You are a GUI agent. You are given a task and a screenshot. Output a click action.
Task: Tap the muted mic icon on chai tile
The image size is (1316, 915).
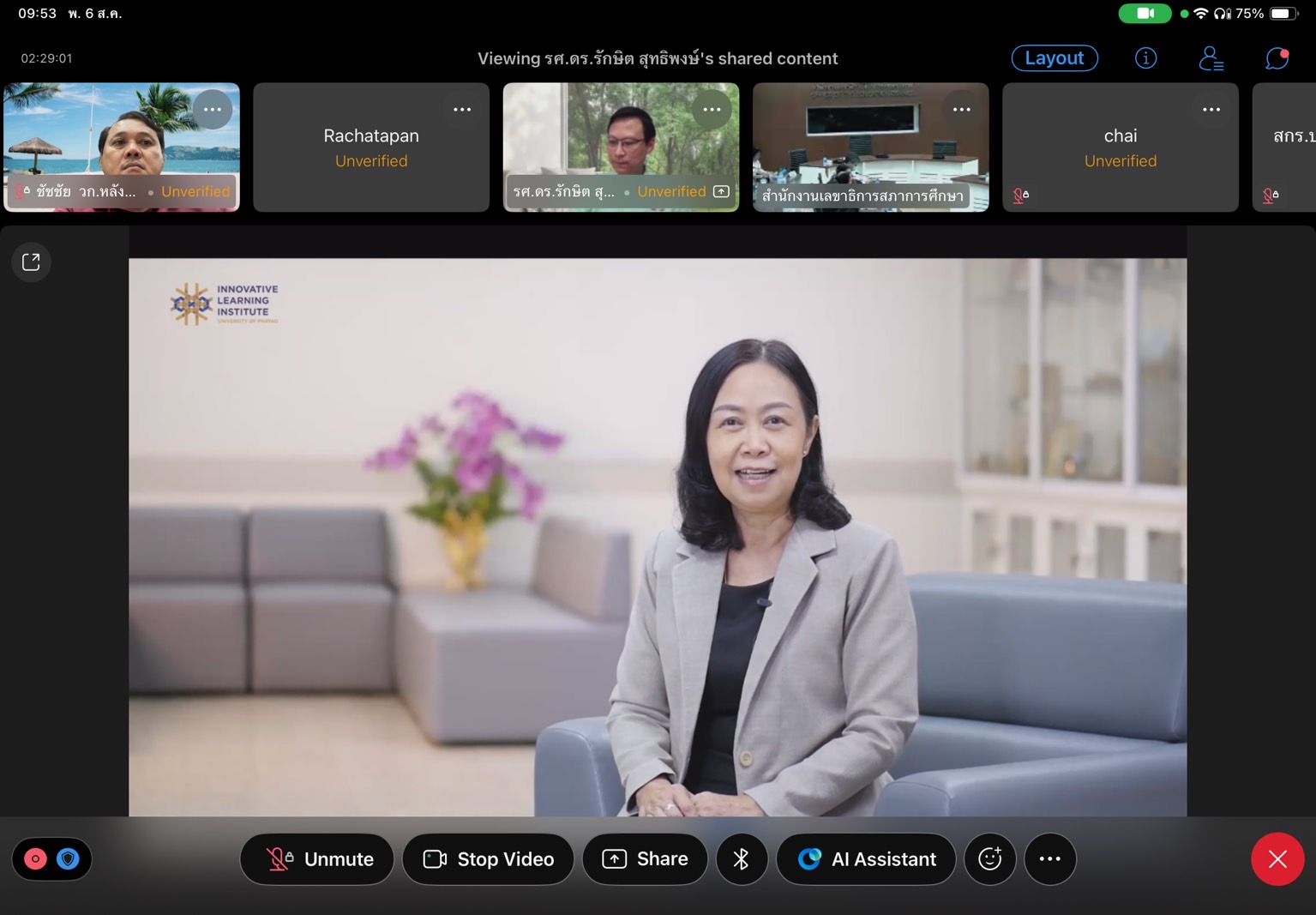point(1020,196)
